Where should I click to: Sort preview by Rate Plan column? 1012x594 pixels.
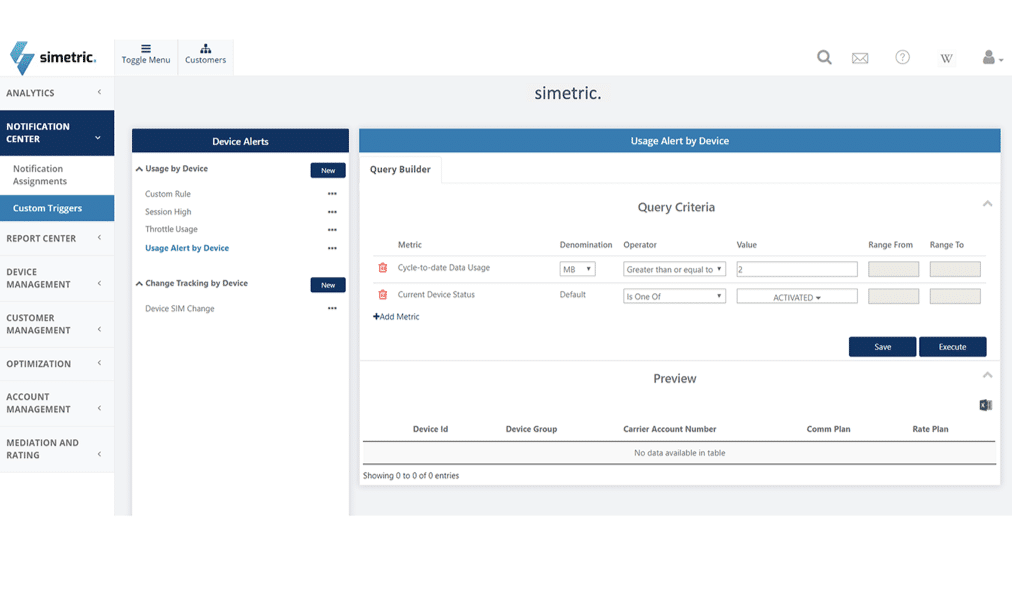[x=931, y=429]
